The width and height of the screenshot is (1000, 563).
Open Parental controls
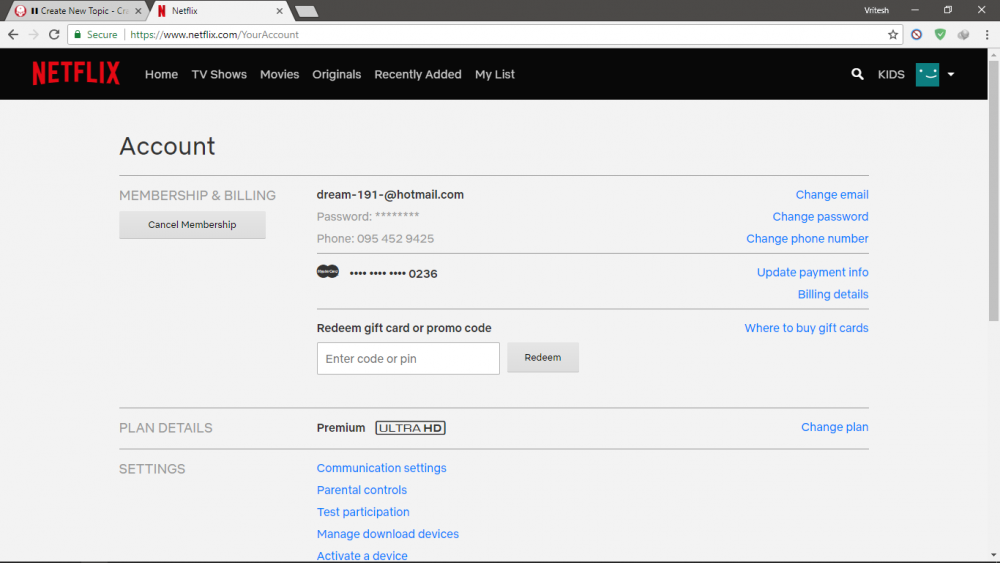pos(362,490)
